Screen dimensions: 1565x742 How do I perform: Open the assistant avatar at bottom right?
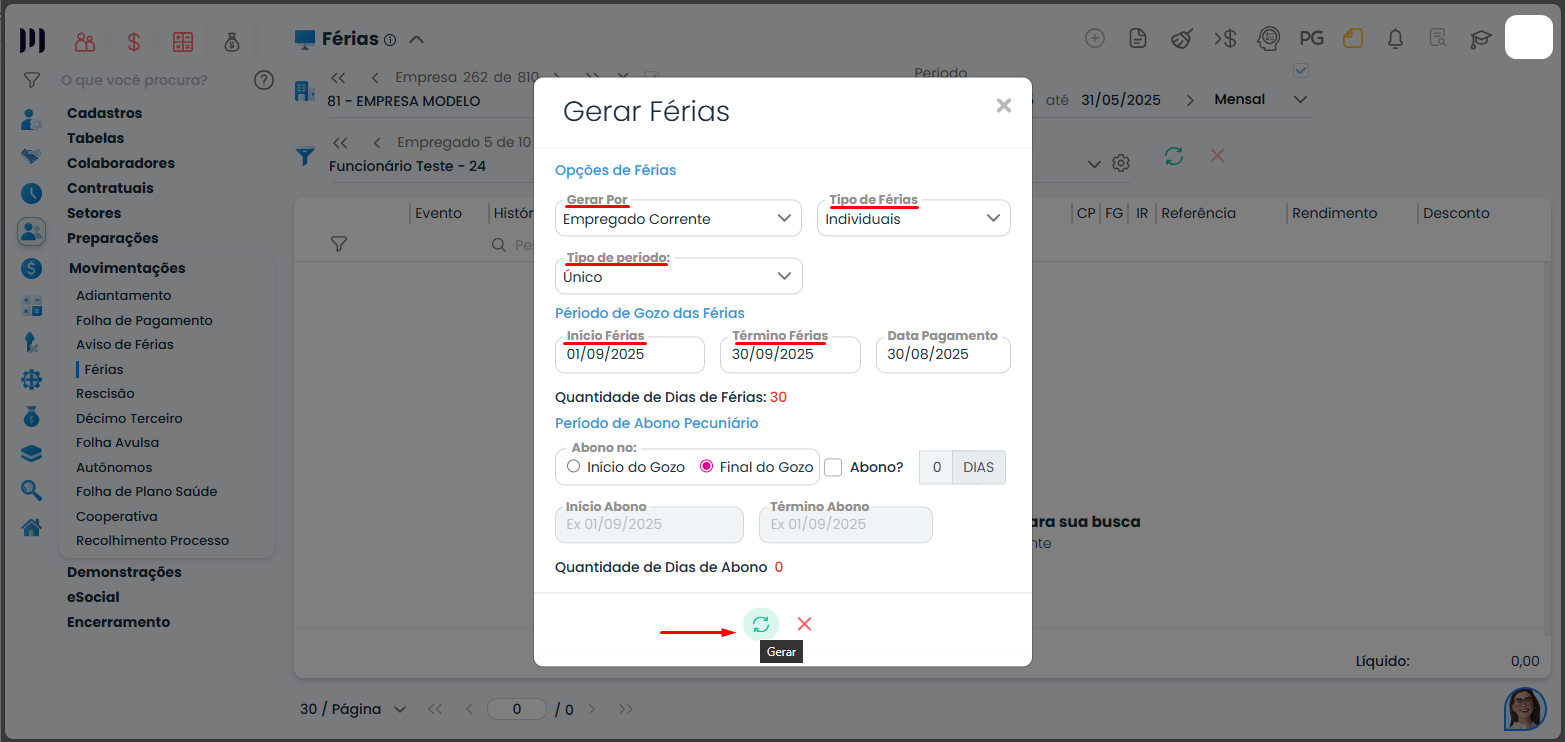pos(1525,708)
